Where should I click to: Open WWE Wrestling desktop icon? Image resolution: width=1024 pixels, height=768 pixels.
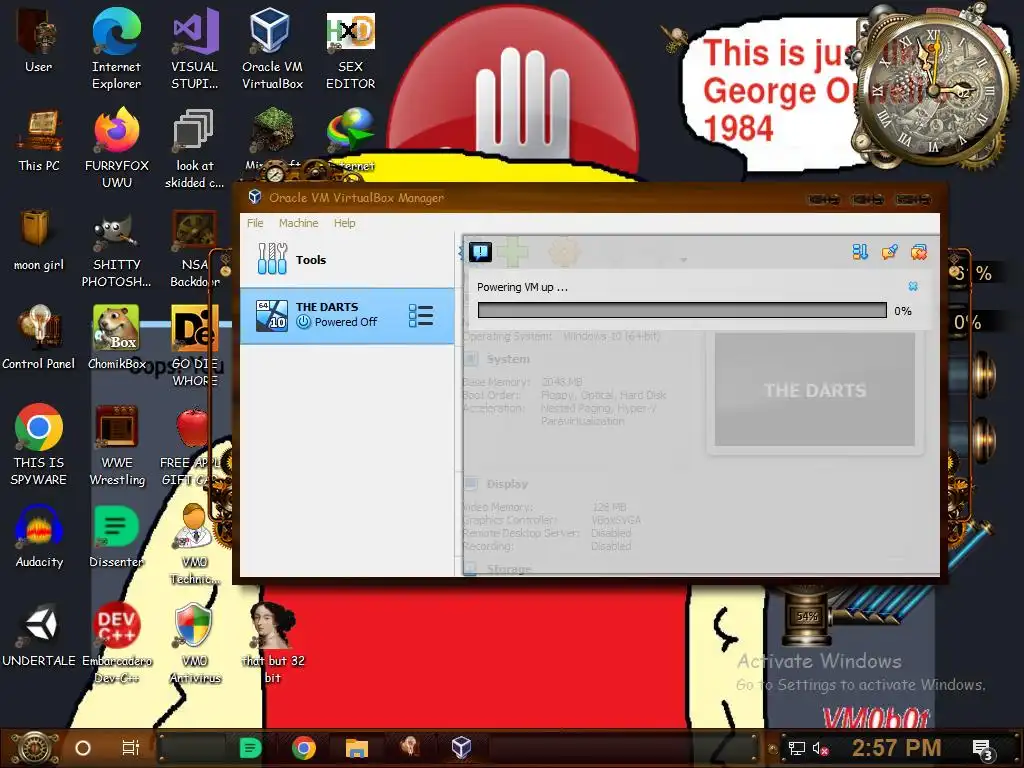tap(117, 445)
